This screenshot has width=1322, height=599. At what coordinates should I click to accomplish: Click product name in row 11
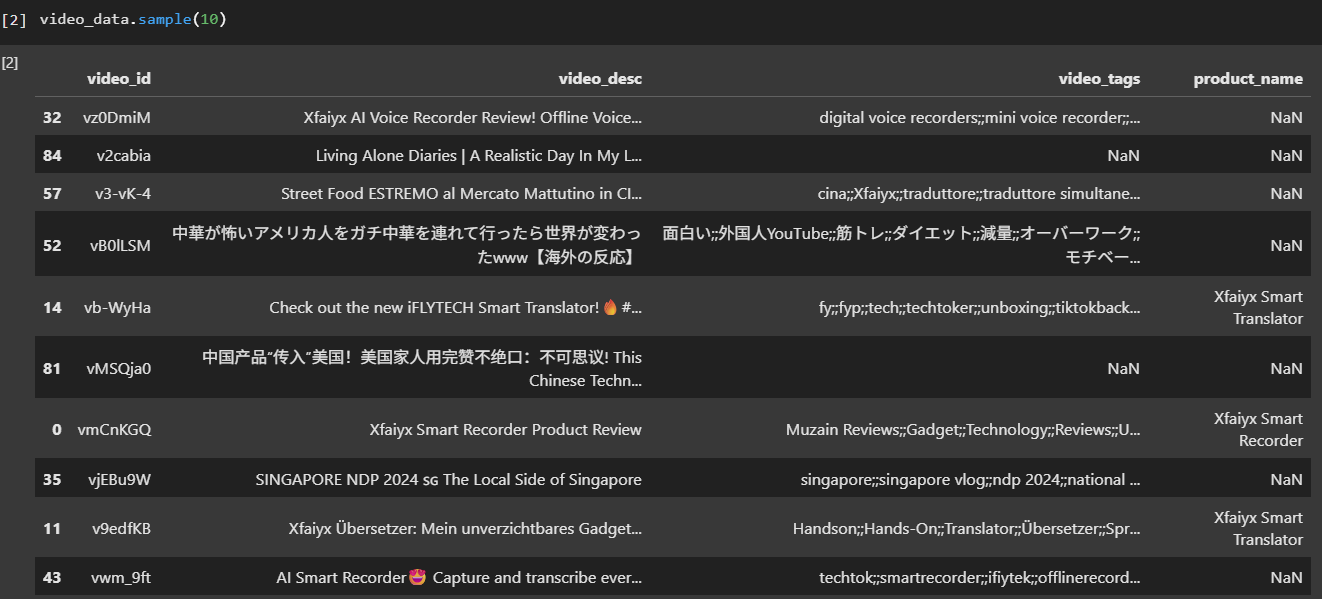(1258, 529)
